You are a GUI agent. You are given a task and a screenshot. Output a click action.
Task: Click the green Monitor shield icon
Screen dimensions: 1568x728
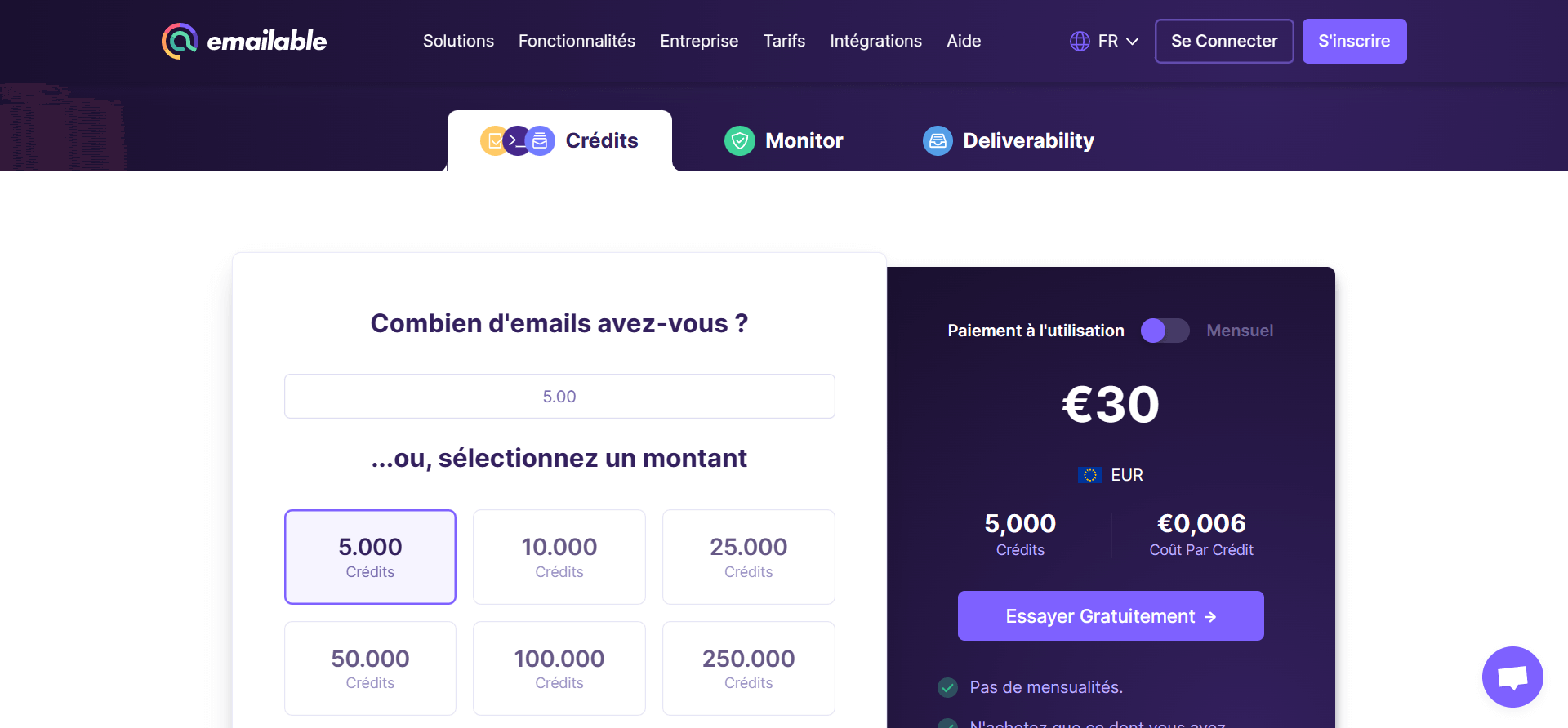[740, 141]
